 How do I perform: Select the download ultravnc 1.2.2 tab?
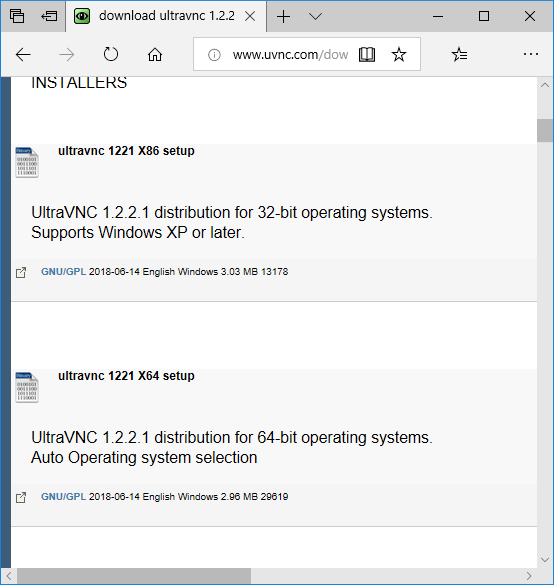pyautogui.click(x=166, y=16)
